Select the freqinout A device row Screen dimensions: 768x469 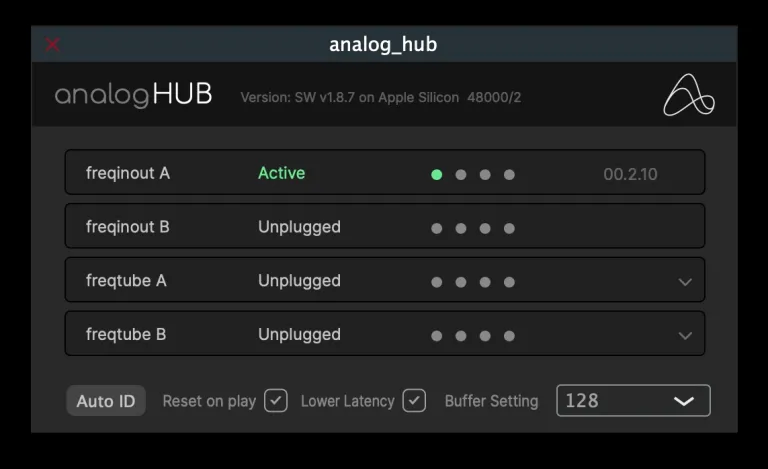click(x=128, y=173)
